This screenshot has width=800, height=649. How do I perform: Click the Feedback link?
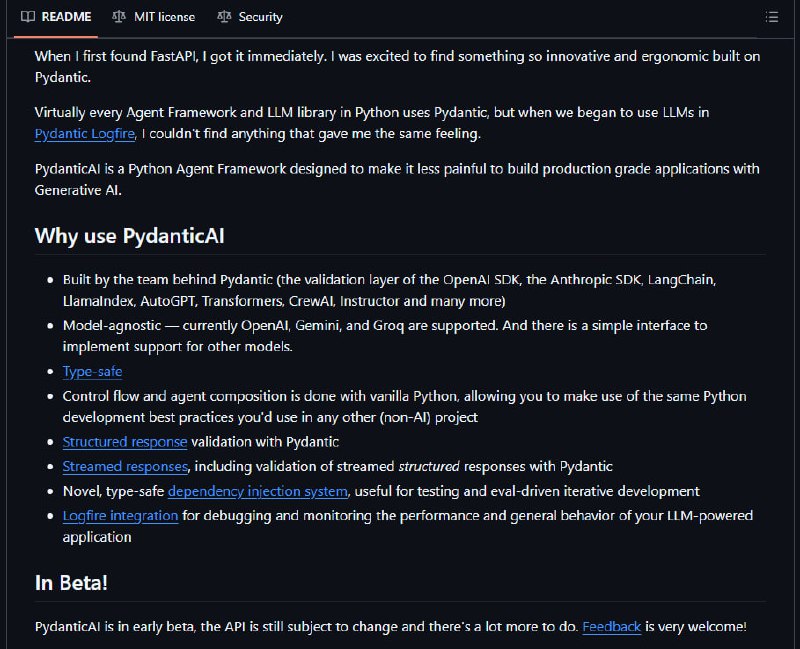(x=612, y=627)
